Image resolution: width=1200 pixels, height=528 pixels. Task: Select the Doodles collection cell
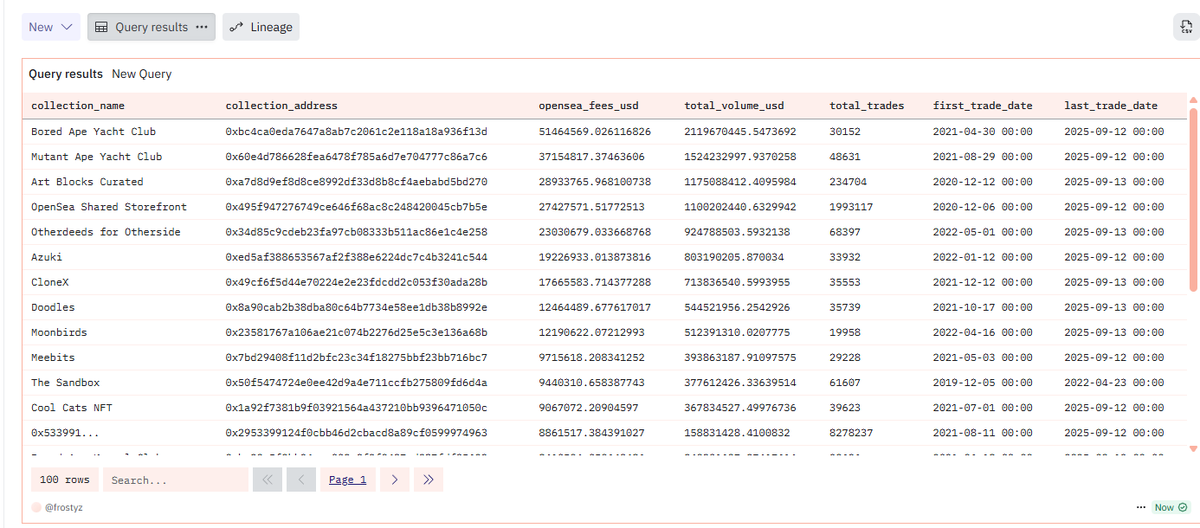(x=53, y=307)
